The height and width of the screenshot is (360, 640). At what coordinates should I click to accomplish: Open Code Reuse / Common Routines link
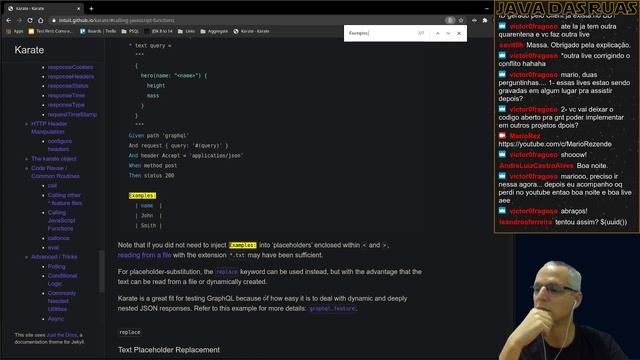click(x=55, y=172)
